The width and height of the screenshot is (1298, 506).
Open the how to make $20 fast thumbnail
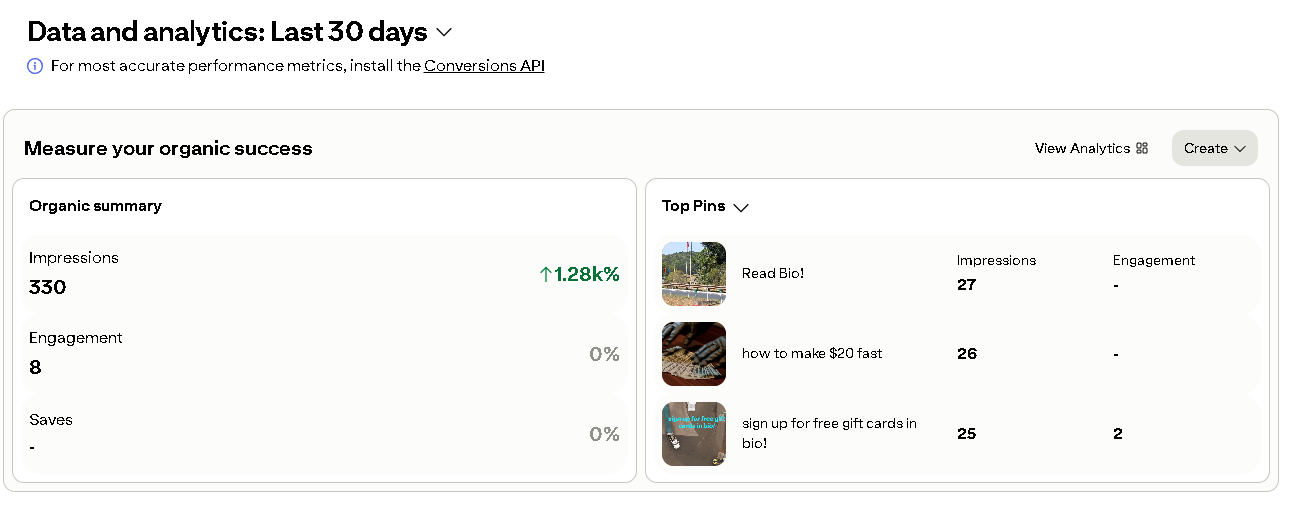(x=694, y=354)
